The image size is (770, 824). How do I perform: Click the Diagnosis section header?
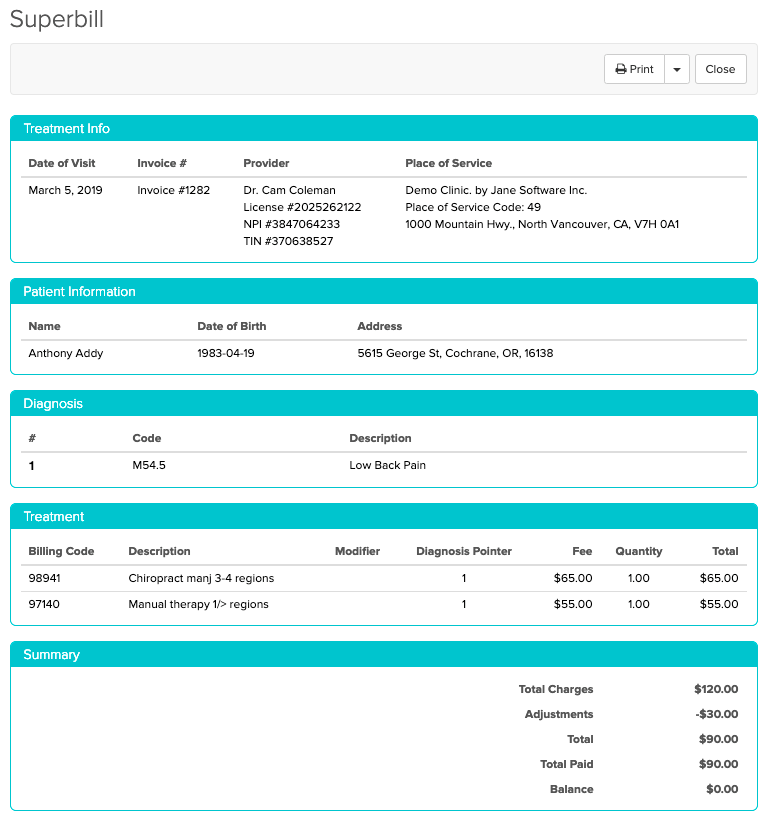click(x=53, y=404)
